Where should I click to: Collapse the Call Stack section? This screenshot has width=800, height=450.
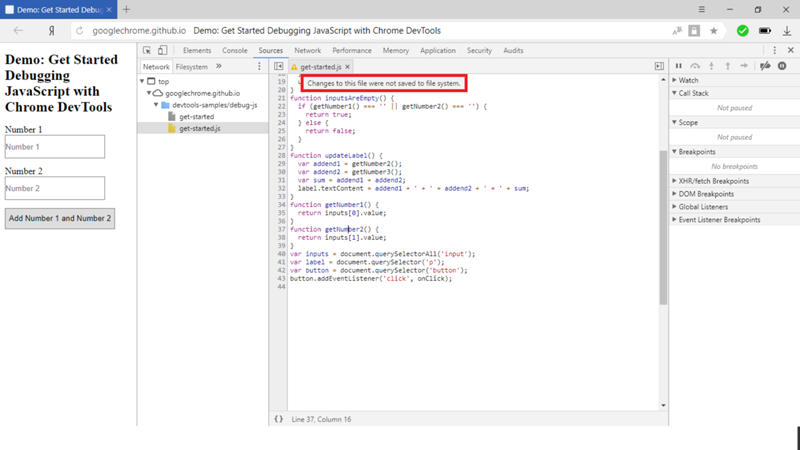coord(674,93)
